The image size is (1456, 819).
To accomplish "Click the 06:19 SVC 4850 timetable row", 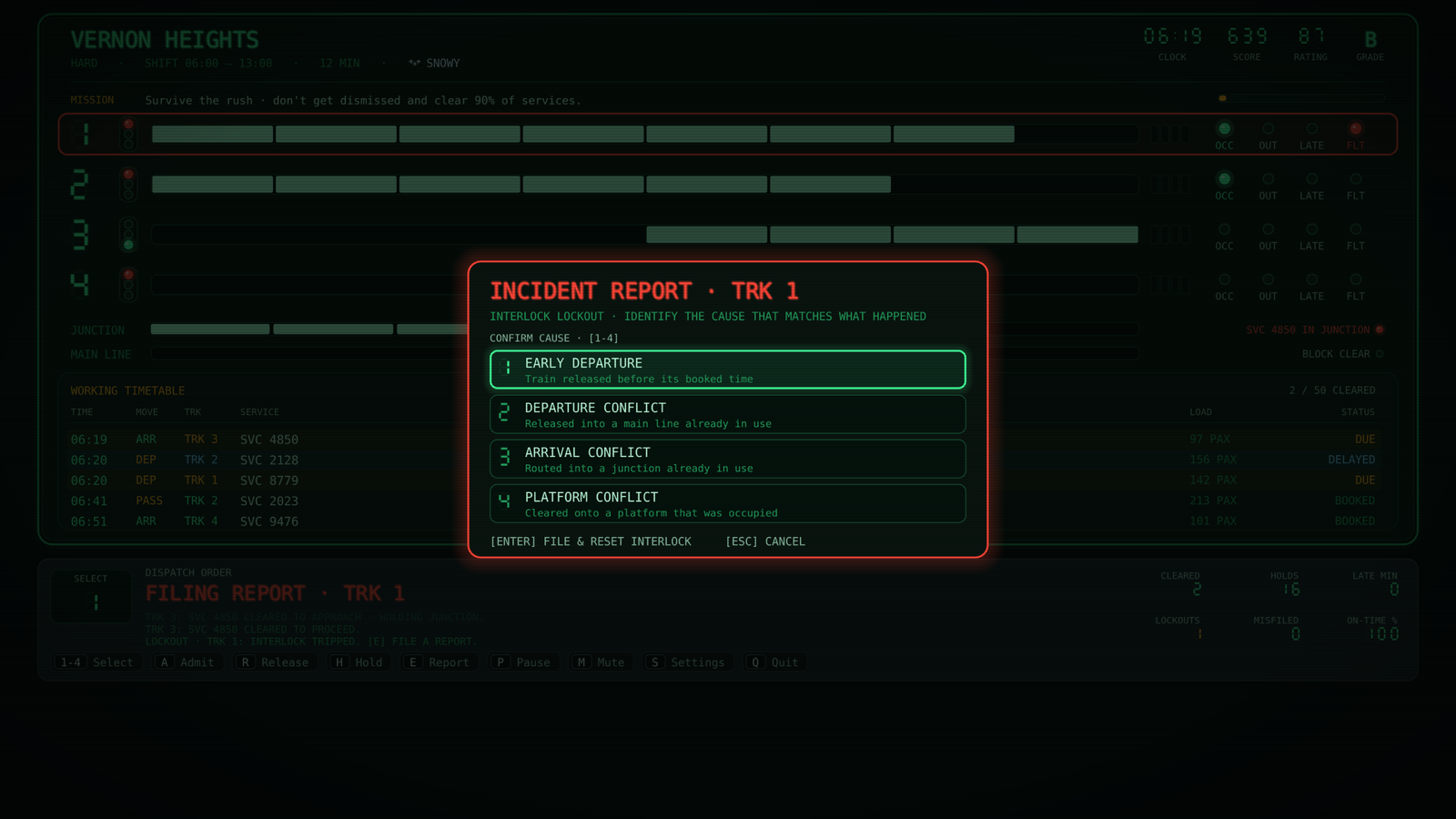I will 727,439.
